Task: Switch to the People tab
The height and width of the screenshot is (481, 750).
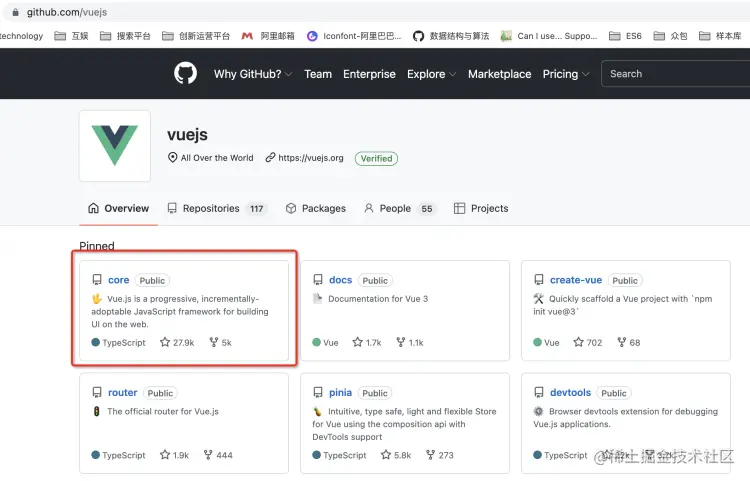Action: pos(400,208)
